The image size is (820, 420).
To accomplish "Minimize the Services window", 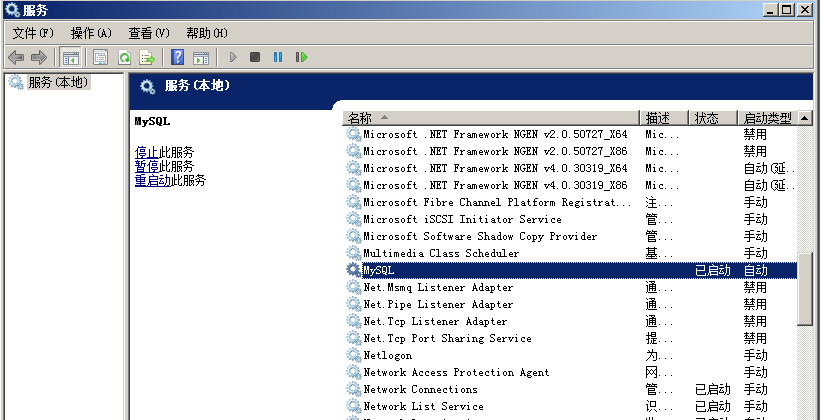I will click(x=771, y=9).
